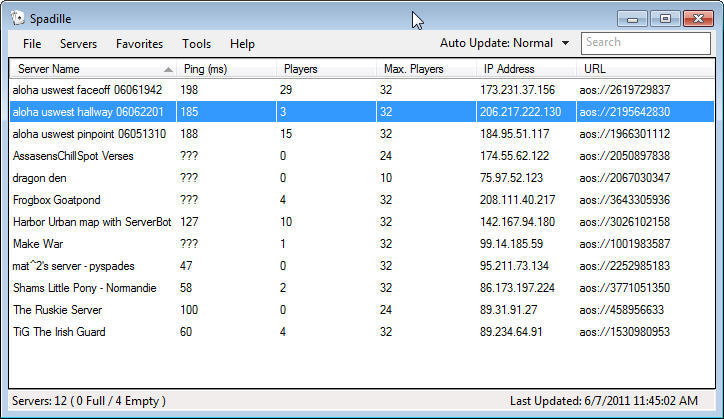Open the File menu
724x419 pixels.
[32, 44]
